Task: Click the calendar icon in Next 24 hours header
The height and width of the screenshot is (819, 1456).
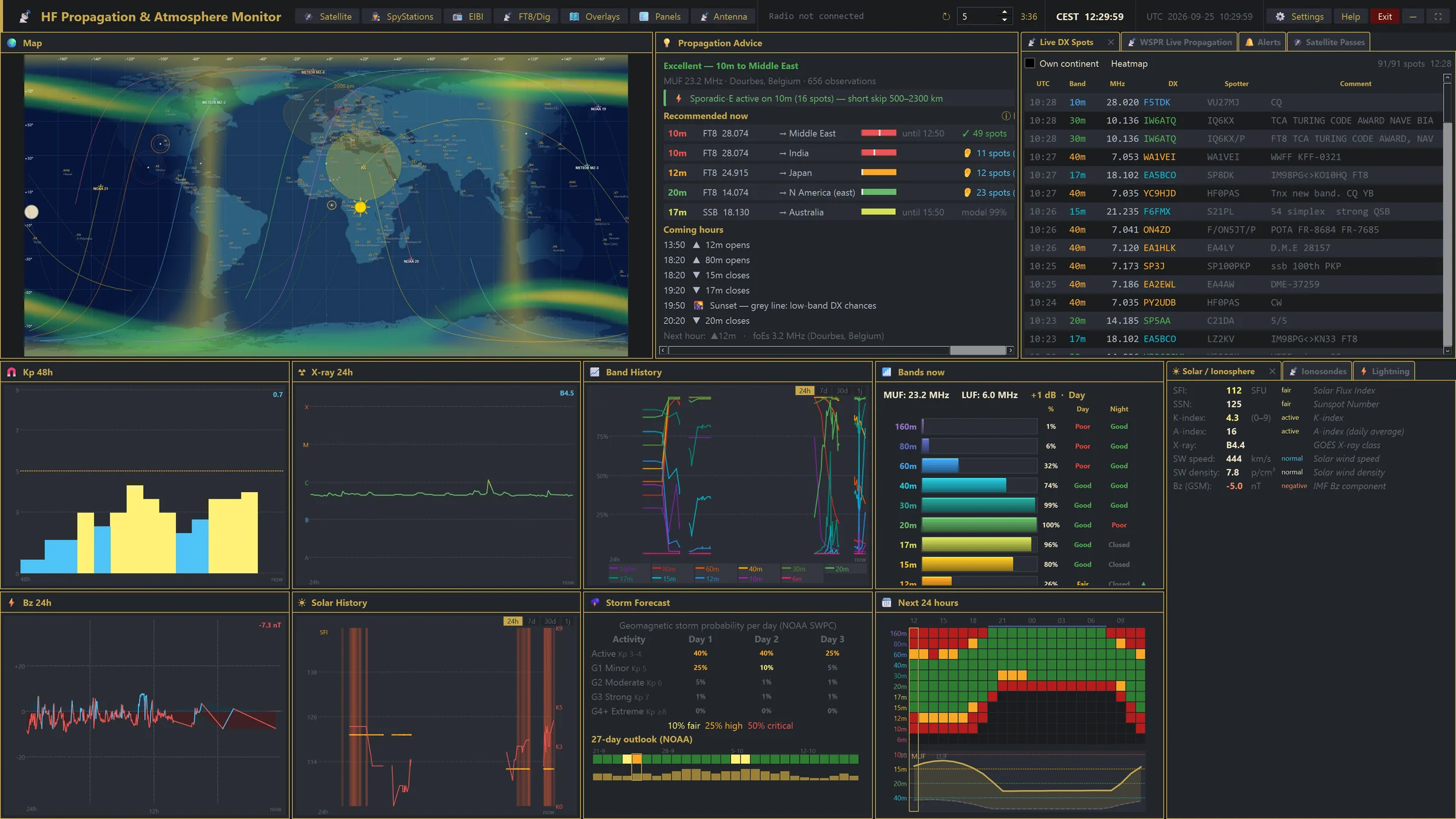Action: pyautogui.click(x=886, y=602)
